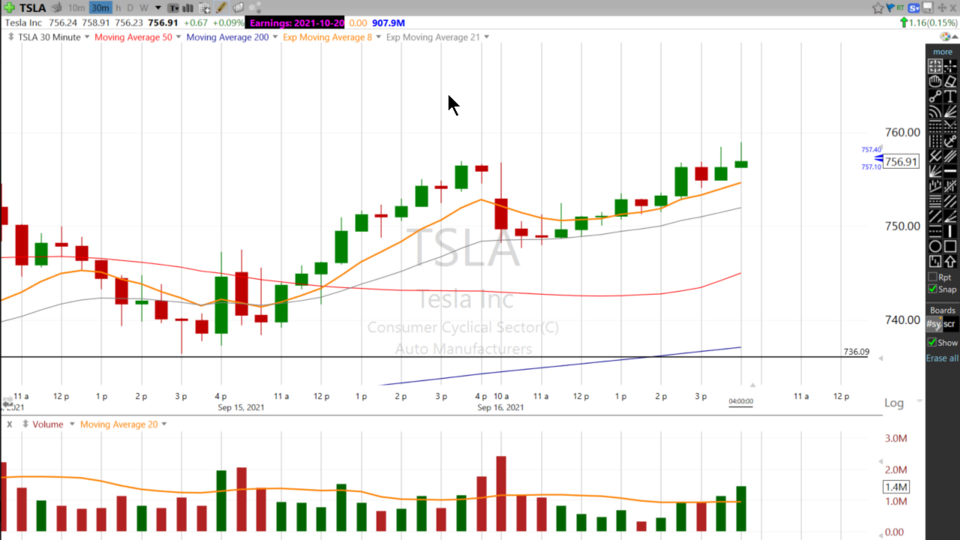Select the hand pan tool
The image size is (960, 540).
click(935, 82)
